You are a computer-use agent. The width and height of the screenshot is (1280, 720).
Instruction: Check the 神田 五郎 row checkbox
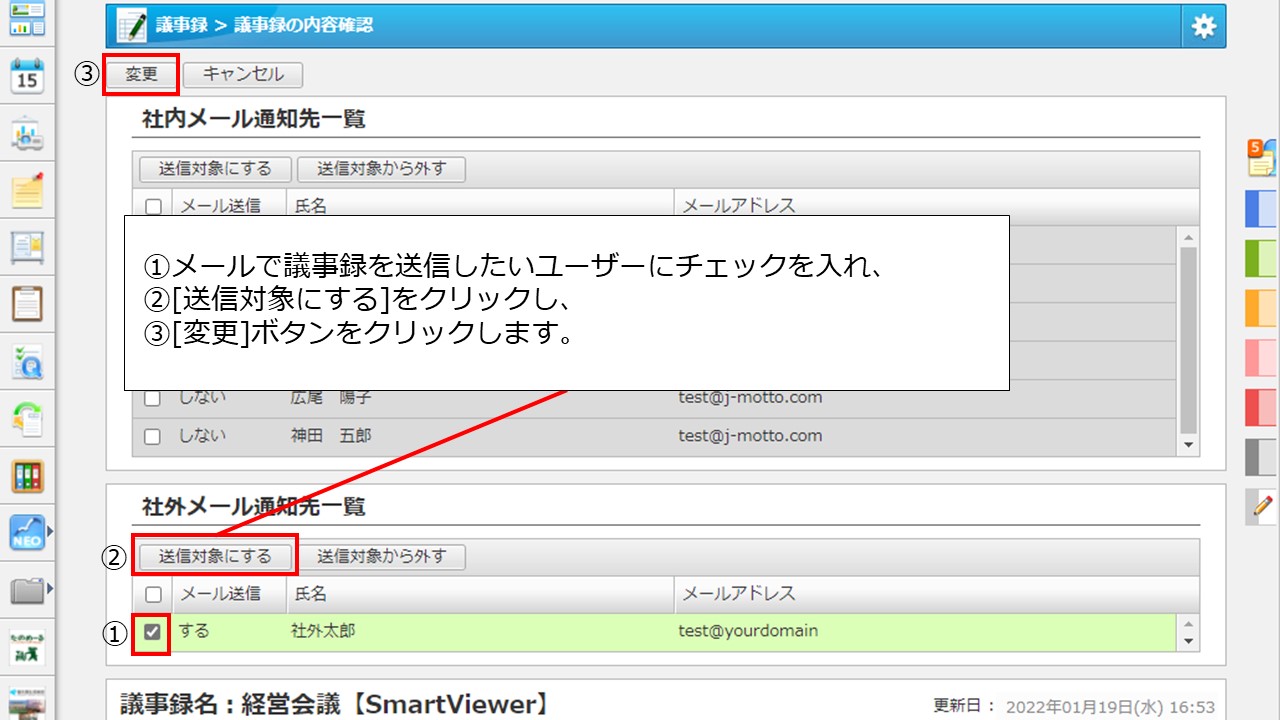coord(153,436)
